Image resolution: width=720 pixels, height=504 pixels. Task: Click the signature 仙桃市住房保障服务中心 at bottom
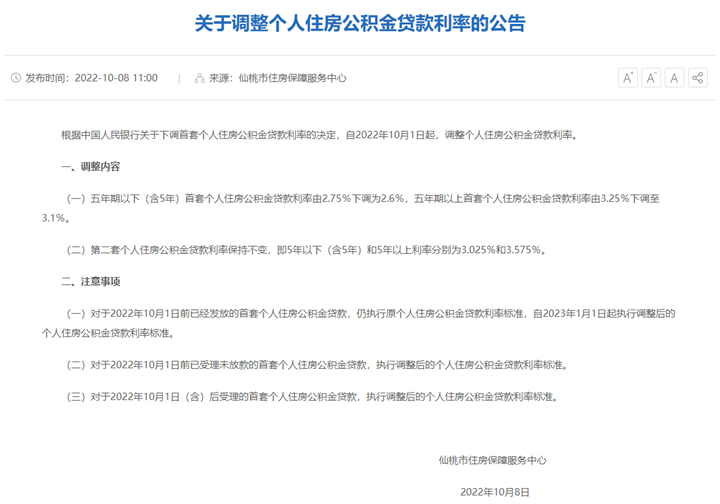pos(492,460)
